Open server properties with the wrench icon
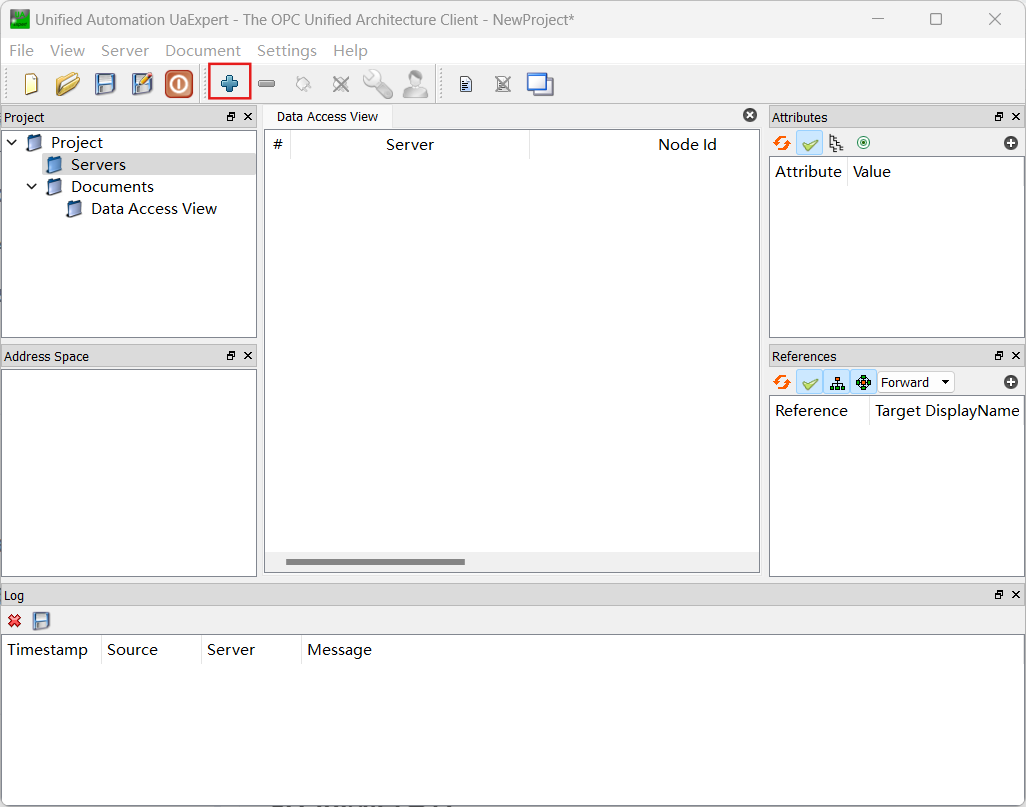The image size is (1026, 807). tap(378, 84)
